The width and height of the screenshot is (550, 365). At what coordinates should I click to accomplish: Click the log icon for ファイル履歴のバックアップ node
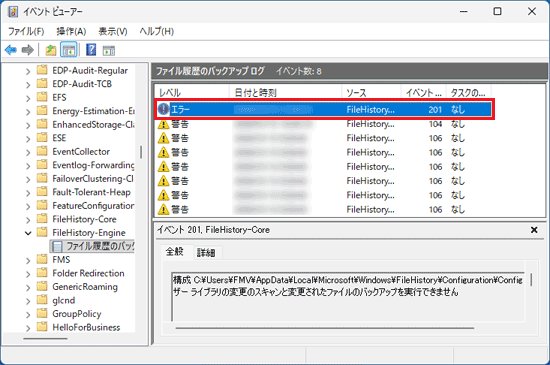pos(57,246)
